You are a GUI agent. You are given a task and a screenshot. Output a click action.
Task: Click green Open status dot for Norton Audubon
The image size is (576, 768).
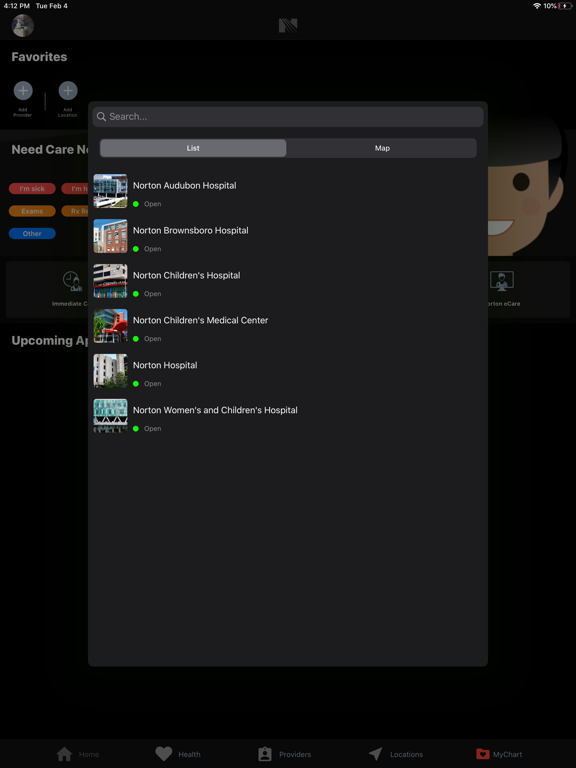coord(136,204)
